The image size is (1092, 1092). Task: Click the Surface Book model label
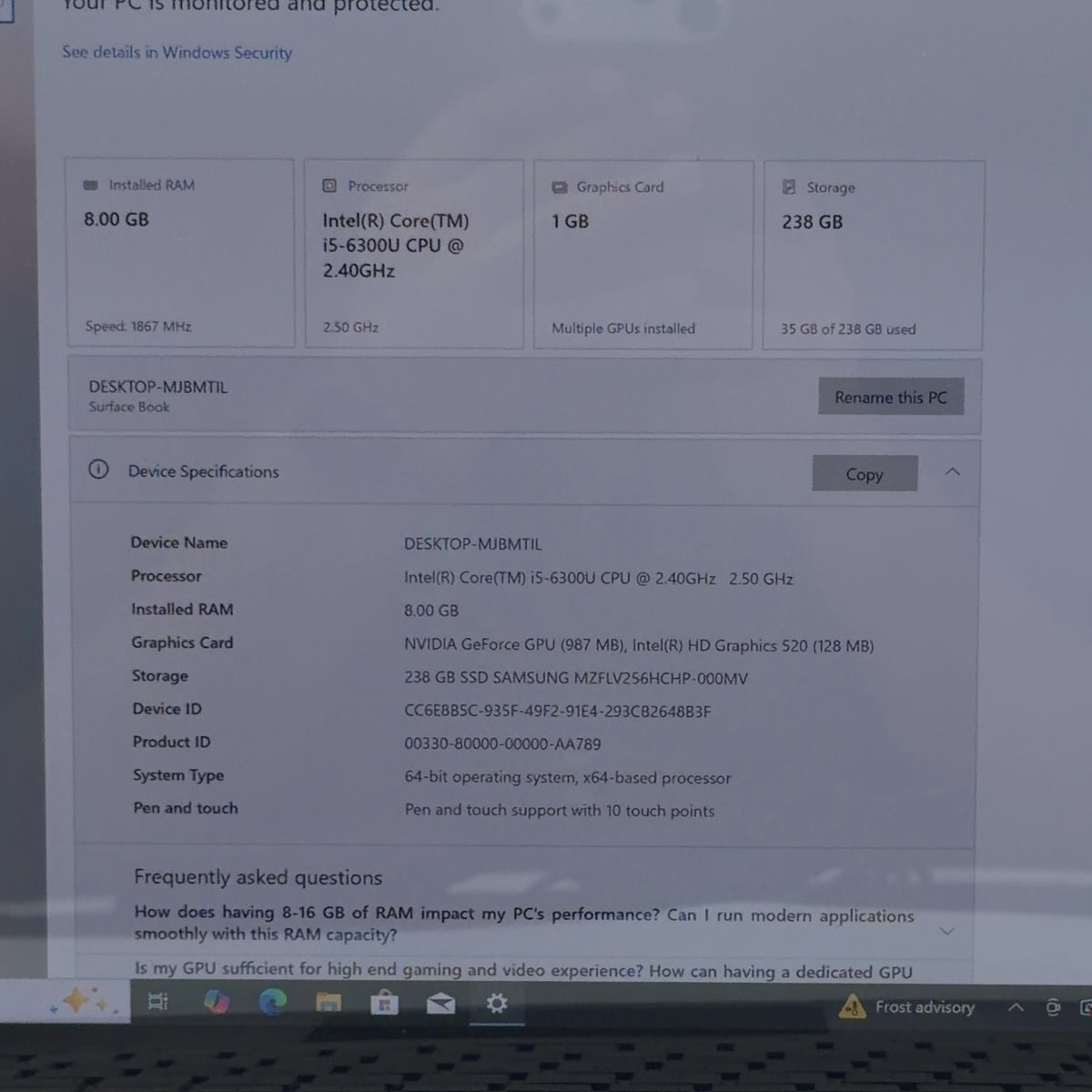click(x=129, y=407)
